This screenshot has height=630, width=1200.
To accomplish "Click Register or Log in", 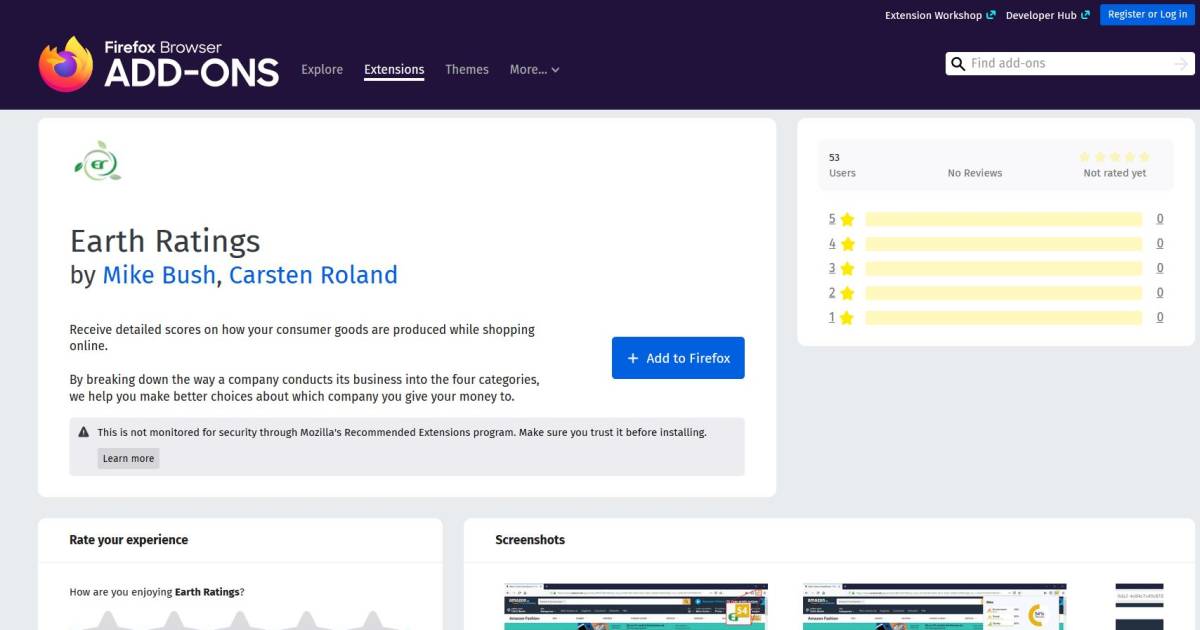I will tap(1146, 14).
